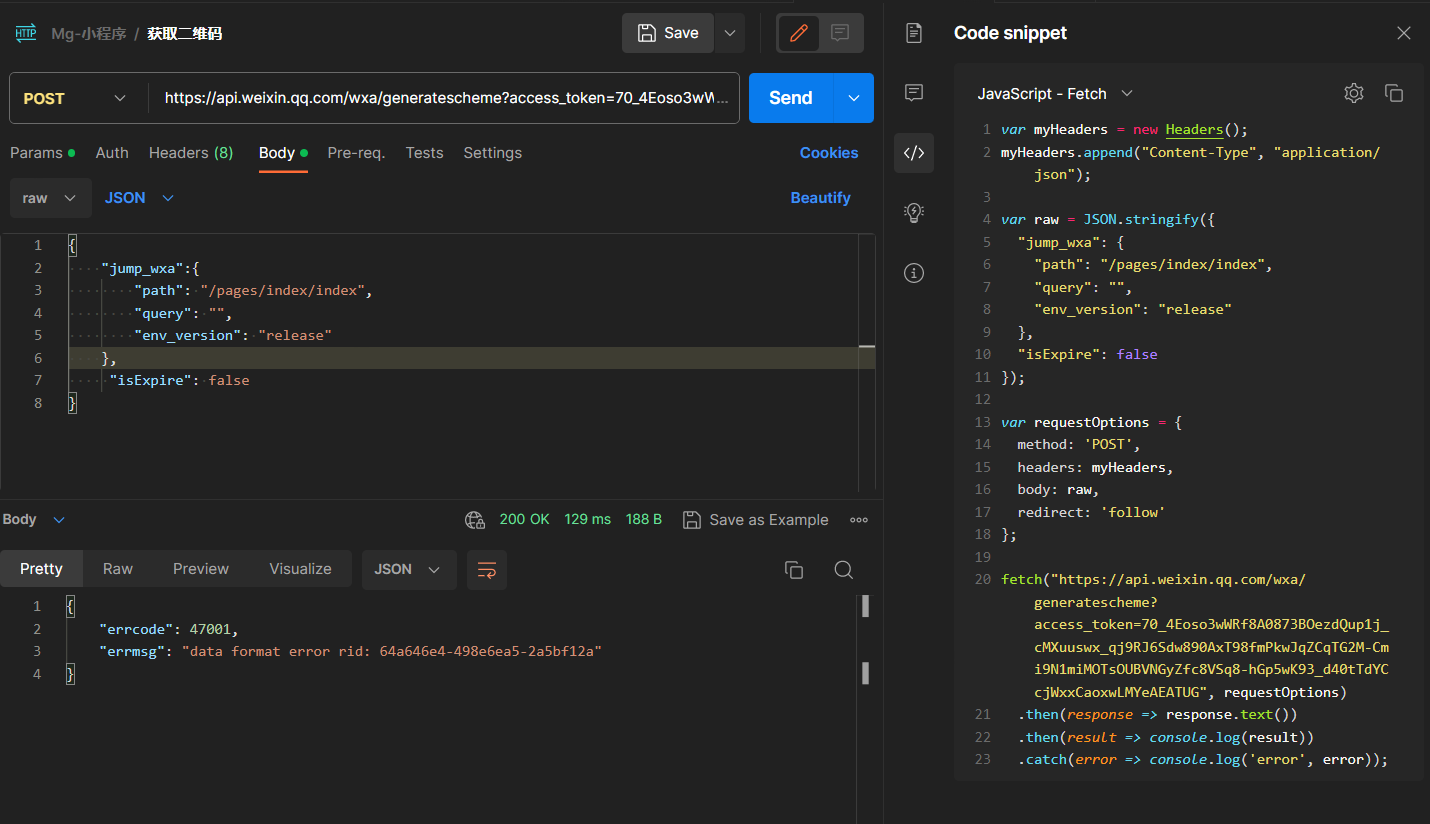1430x824 pixels.
Task: Click the redirect: 'follow' snippet line
Action: pyautogui.click(x=1091, y=512)
